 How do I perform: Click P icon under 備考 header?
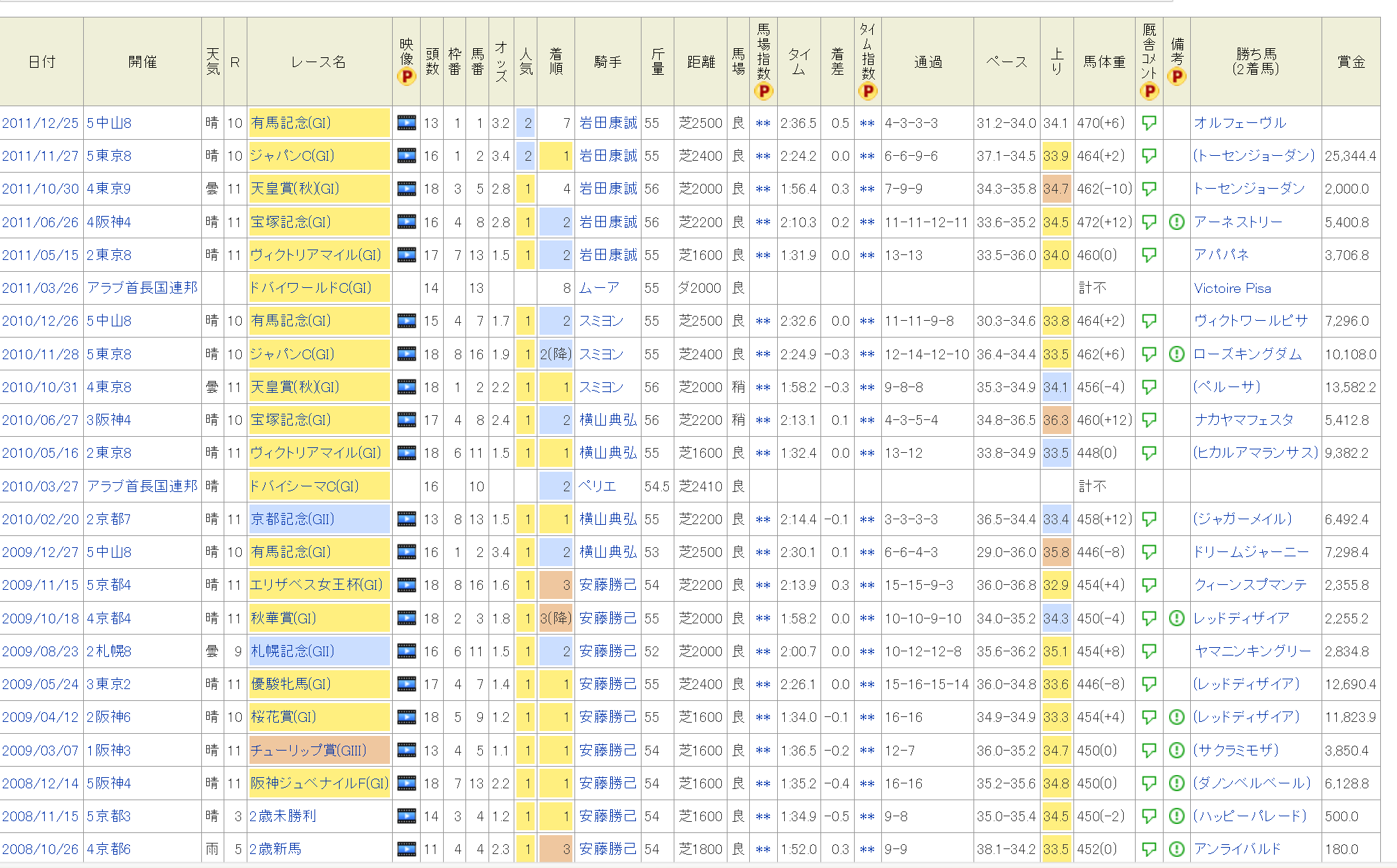[x=1177, y=77]
